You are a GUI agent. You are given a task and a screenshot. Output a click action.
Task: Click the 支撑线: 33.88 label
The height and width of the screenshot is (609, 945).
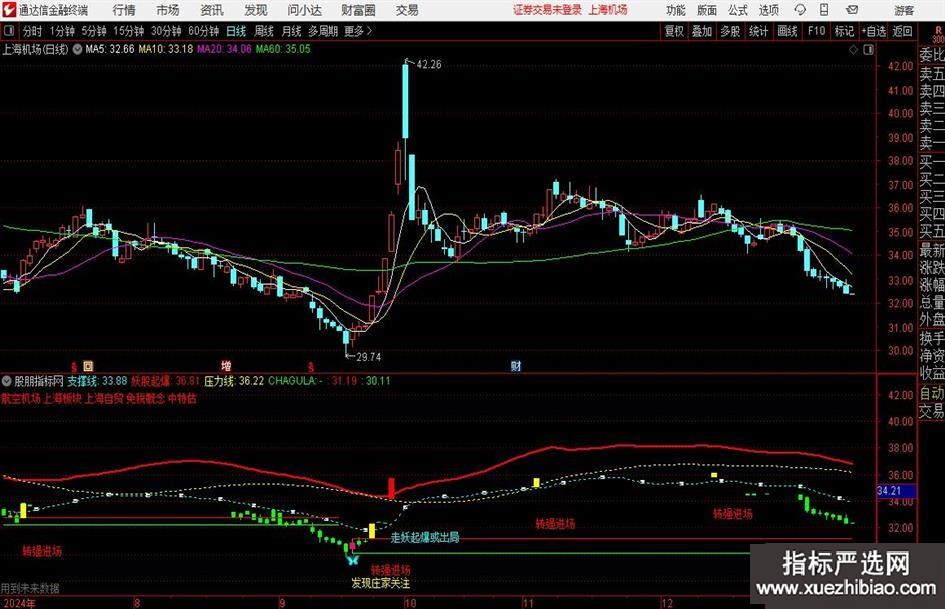tap(97, 381)
